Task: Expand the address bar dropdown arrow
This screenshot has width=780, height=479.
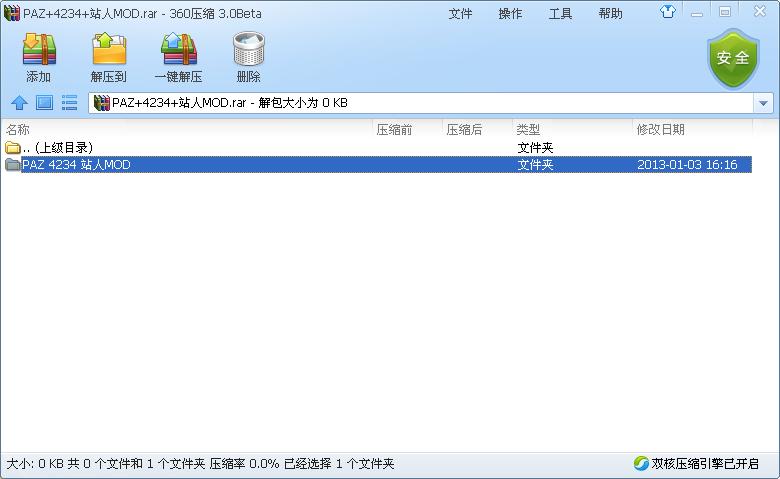Action: coord(763,103)
